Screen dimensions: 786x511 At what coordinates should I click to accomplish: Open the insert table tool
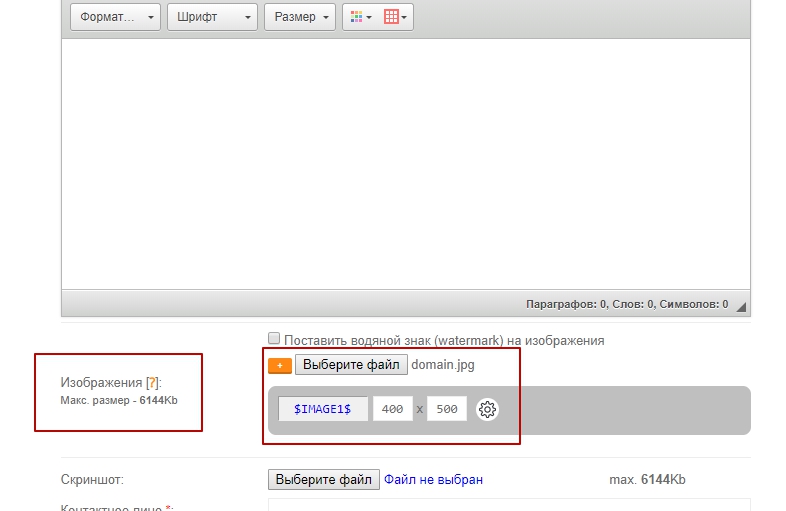click(x=396, y=17)
